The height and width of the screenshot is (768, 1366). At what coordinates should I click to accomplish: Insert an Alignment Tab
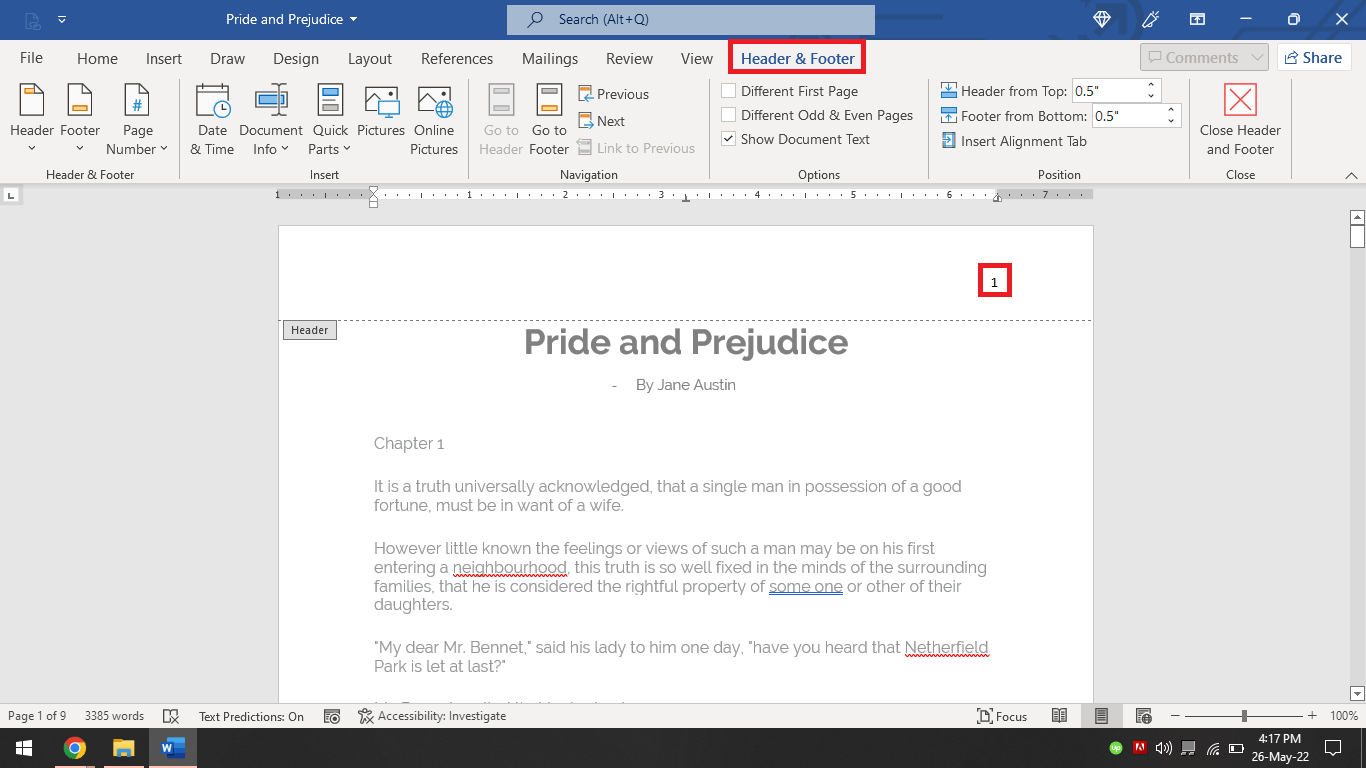click(x=1014, y=140)
